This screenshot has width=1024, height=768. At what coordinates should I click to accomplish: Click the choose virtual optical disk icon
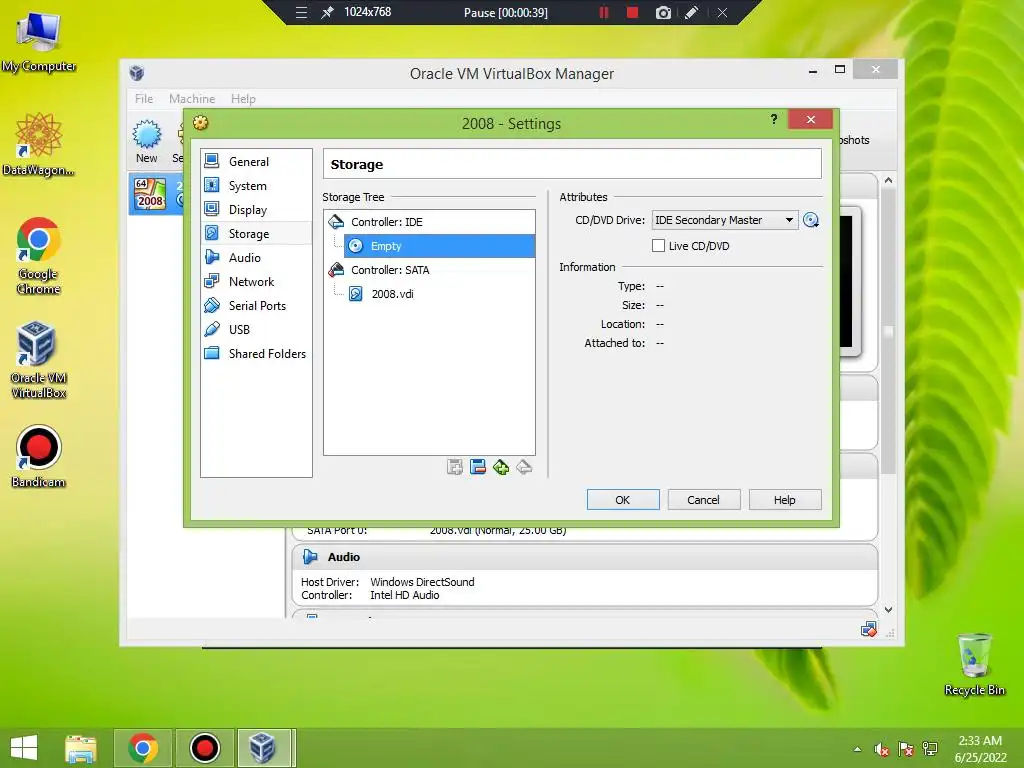click(810, 220)
